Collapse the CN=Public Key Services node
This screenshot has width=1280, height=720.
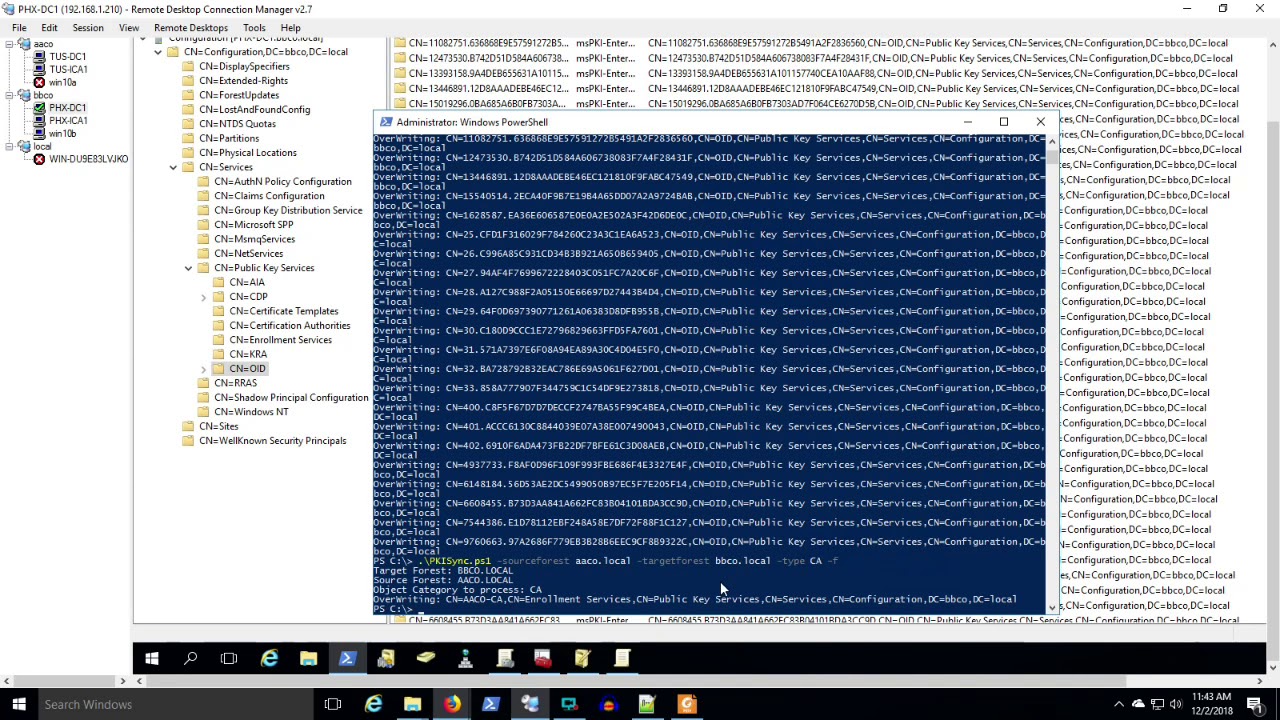pyautogui.click(x=188, y=268)
